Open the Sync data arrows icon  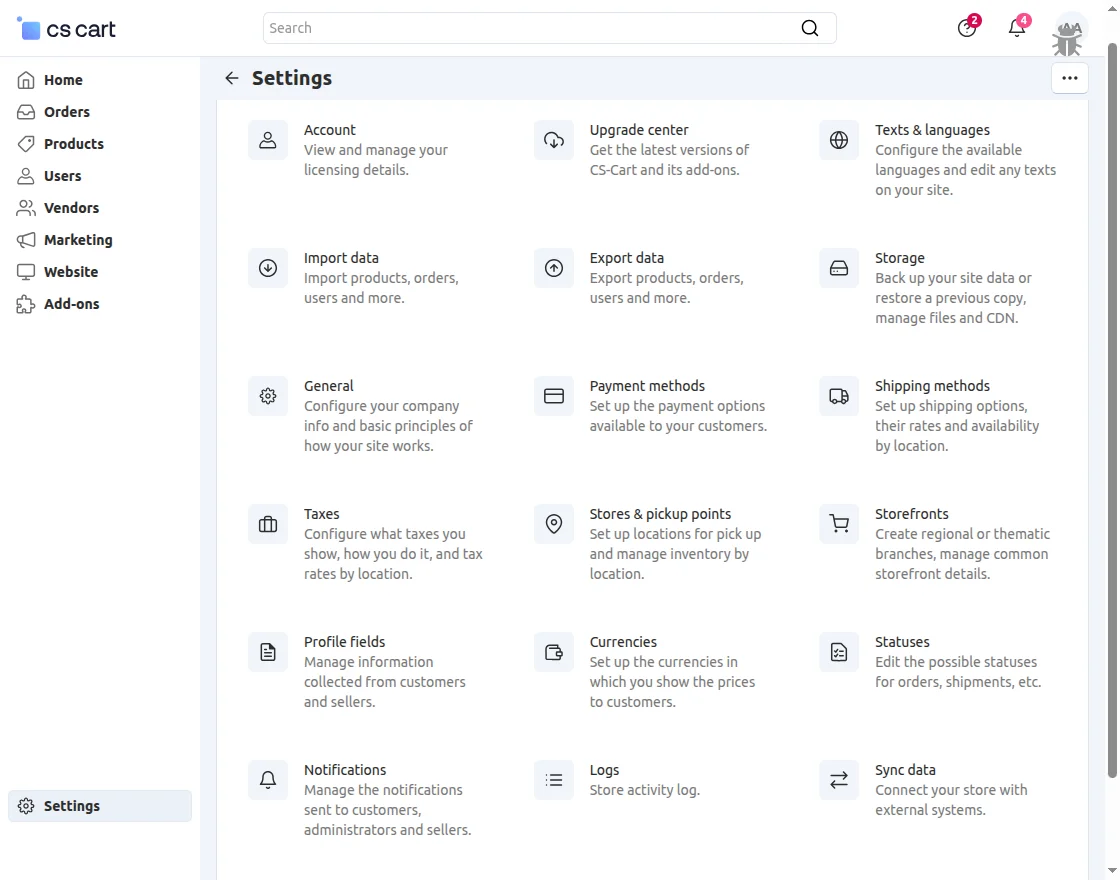[x=839, y=780]
